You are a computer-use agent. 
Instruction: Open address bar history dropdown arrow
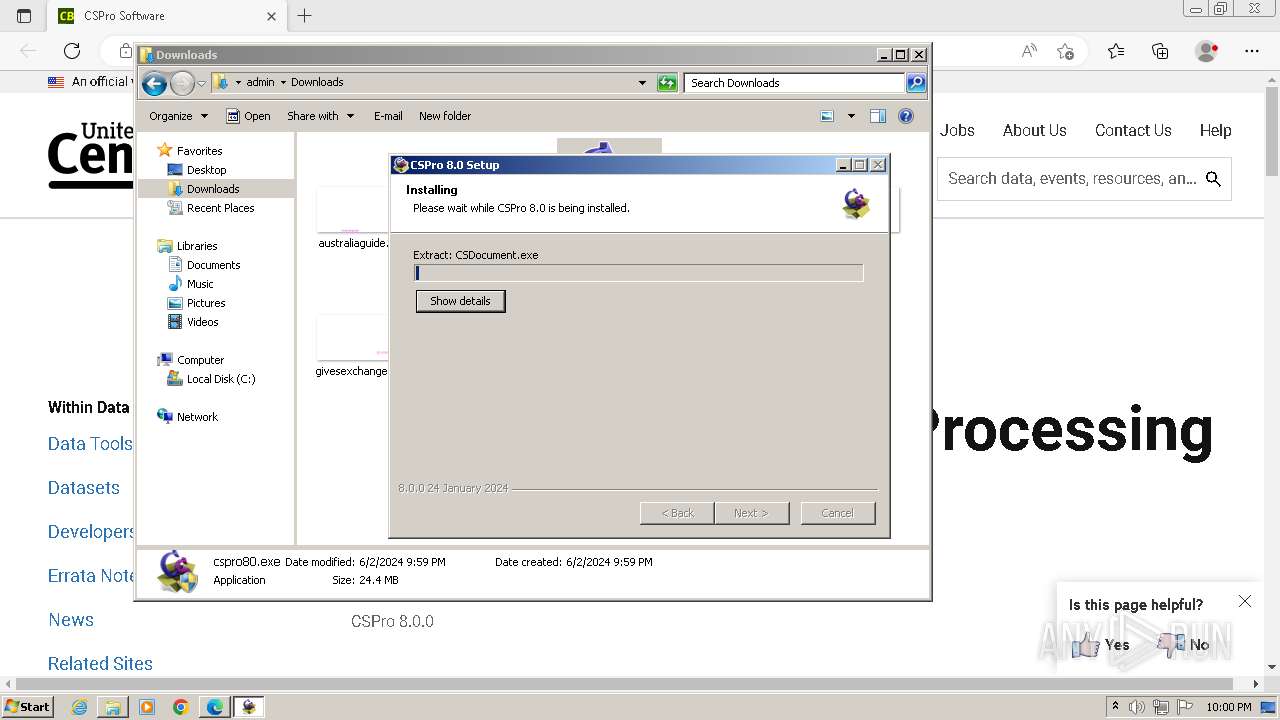pos(642,83)
